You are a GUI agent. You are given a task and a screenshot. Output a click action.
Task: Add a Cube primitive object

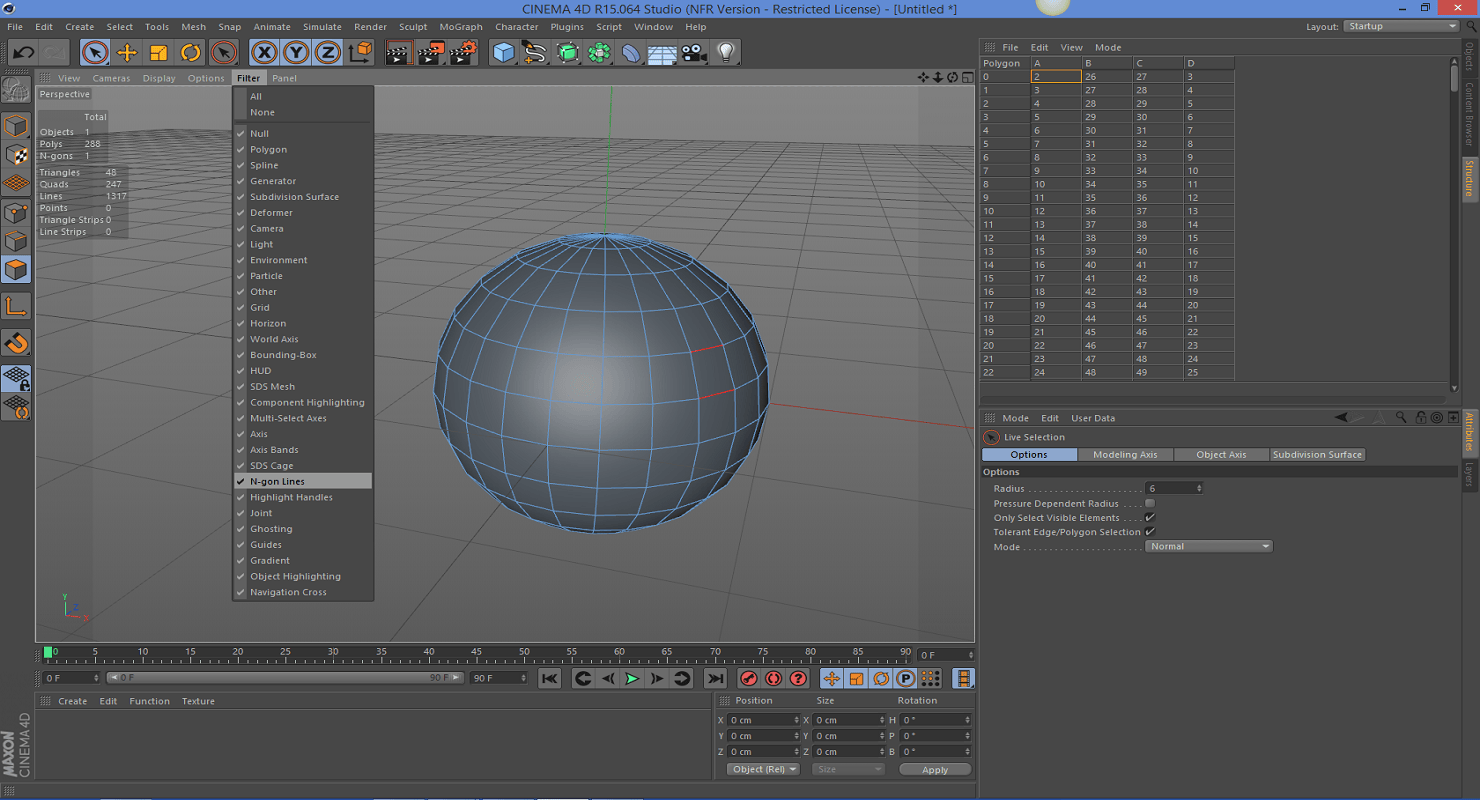coord(504,52)
